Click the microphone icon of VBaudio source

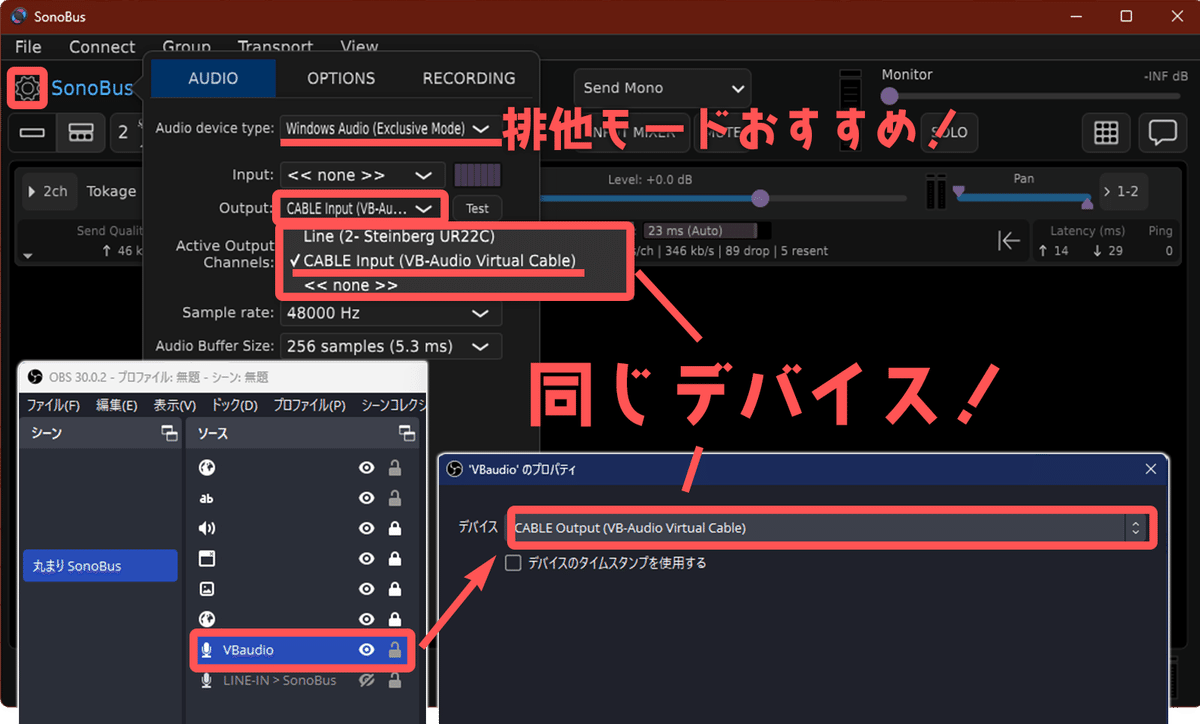pyautogui.click(x=207, y=650)
